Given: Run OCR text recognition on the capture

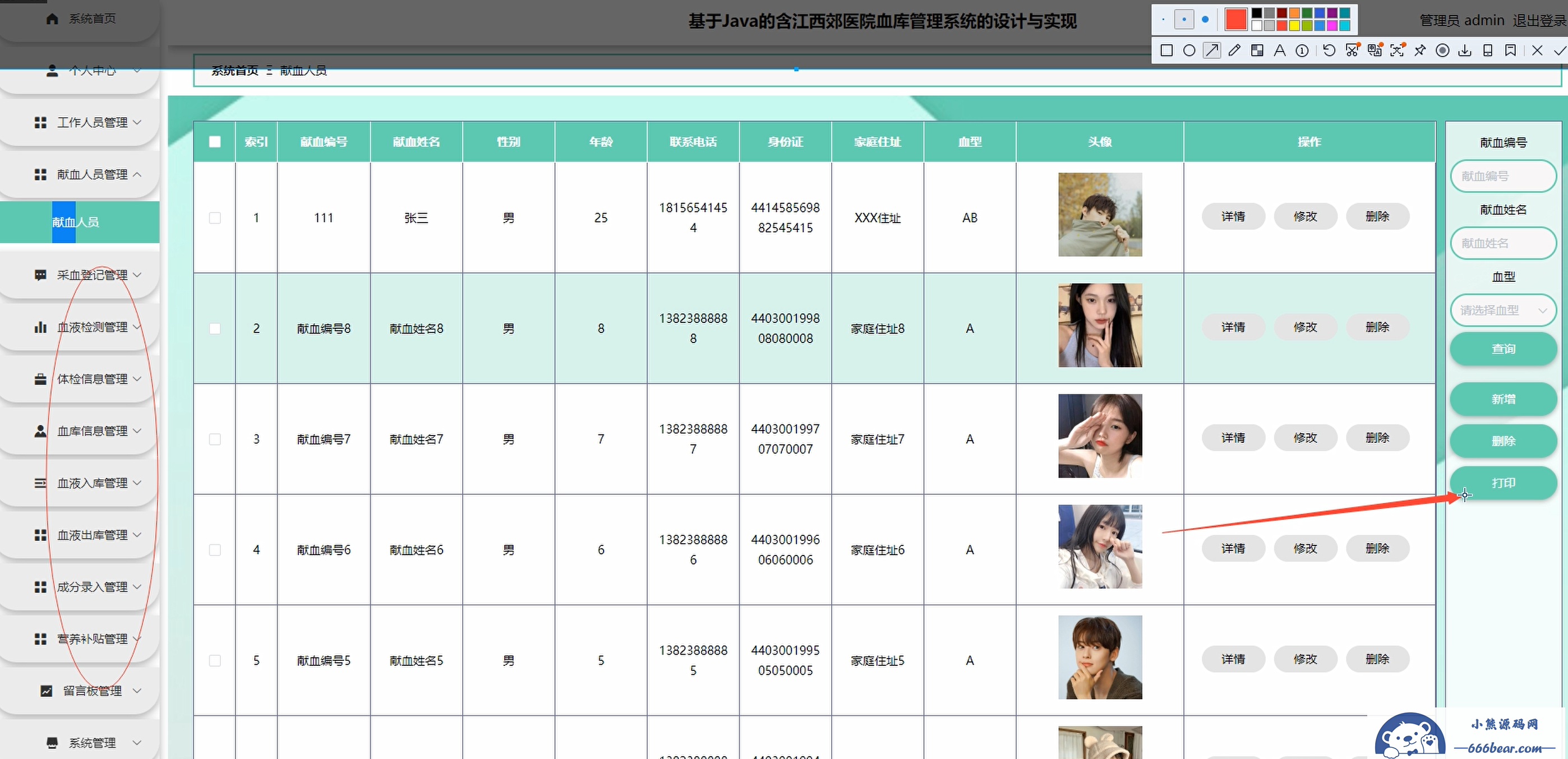Looking at the screenshot, I should tap(1398, 50).
